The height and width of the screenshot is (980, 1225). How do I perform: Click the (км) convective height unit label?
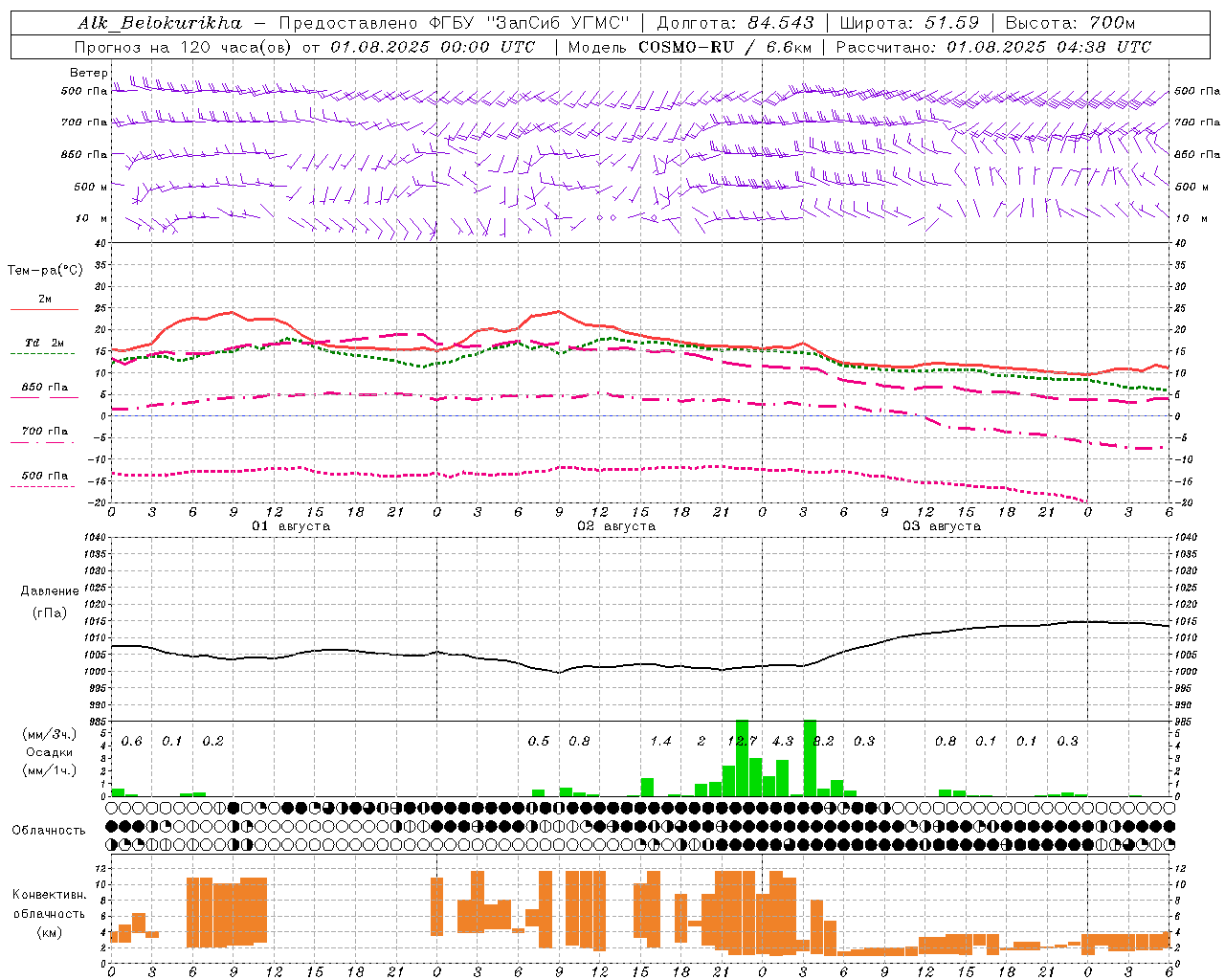point(50,932)
